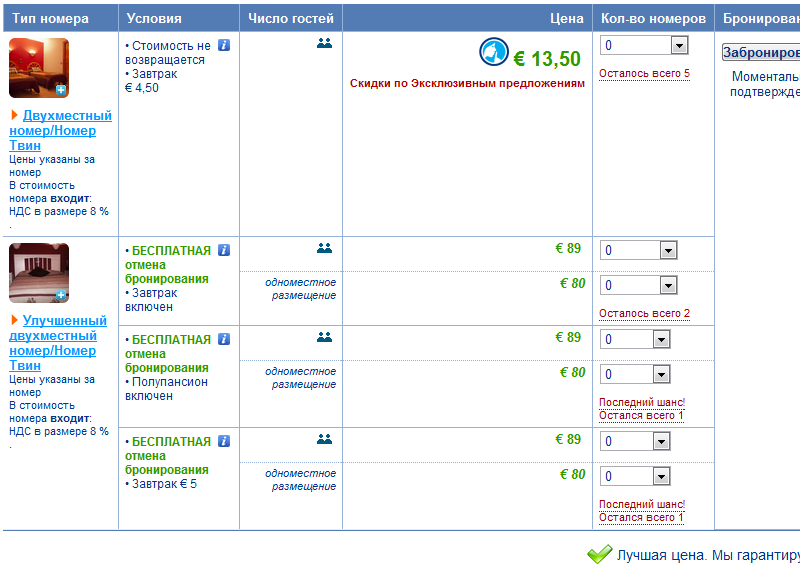Click the improved twin room photo thumbnail
This screenshot has height=573, width=800.
click(x=38, y=271)
